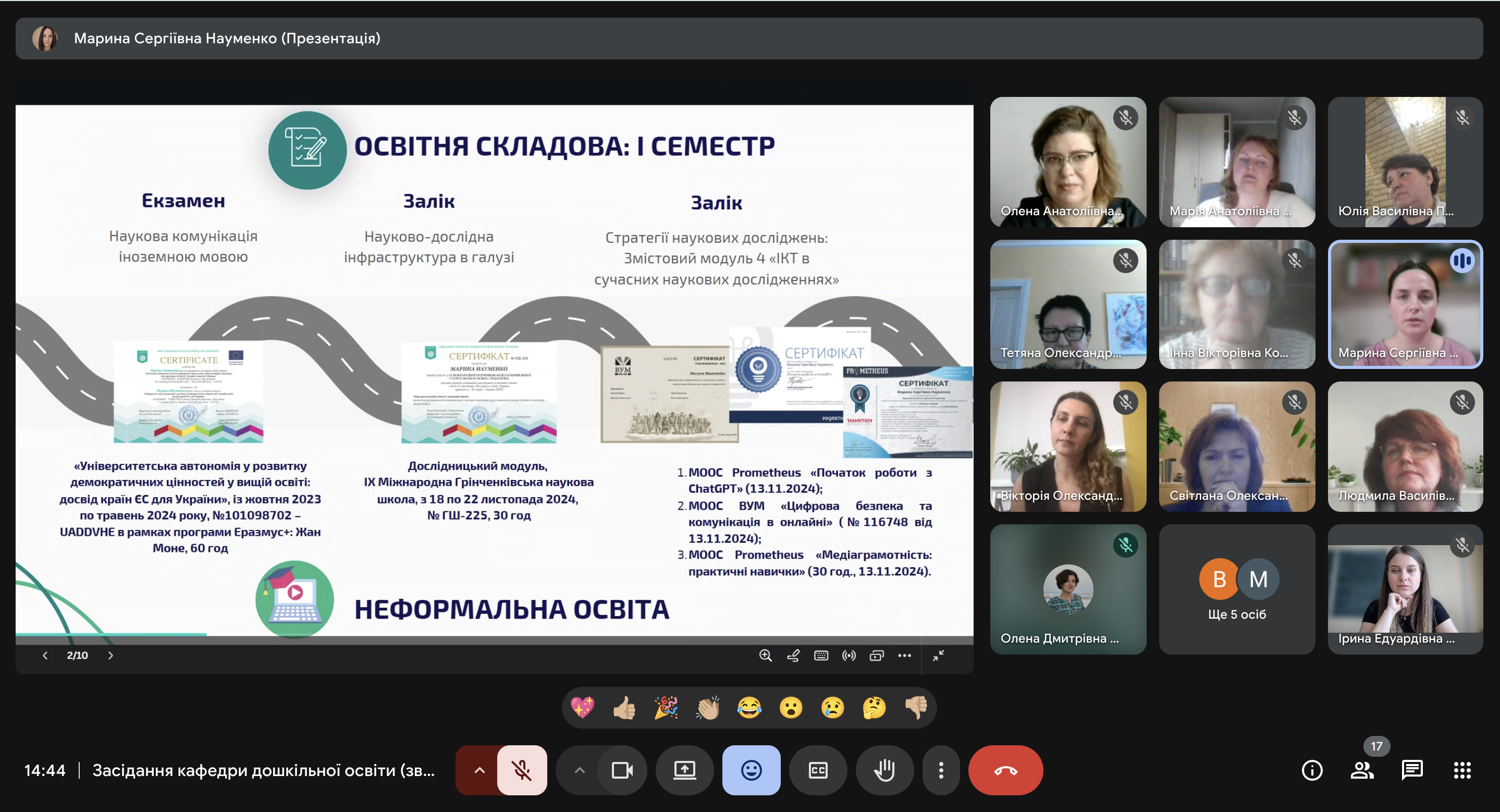Expand audio settings chevron by microphone
The height and width of the screenshot is (812, 1500).
click(x=479, y=770)
